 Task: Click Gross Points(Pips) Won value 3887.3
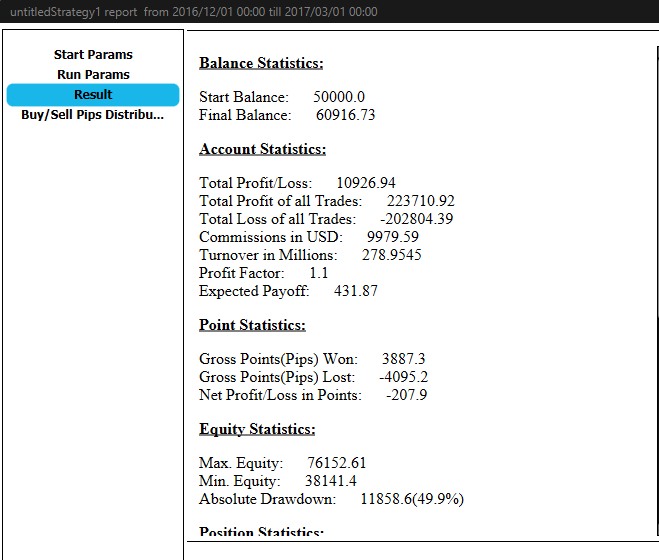point(403,359)
